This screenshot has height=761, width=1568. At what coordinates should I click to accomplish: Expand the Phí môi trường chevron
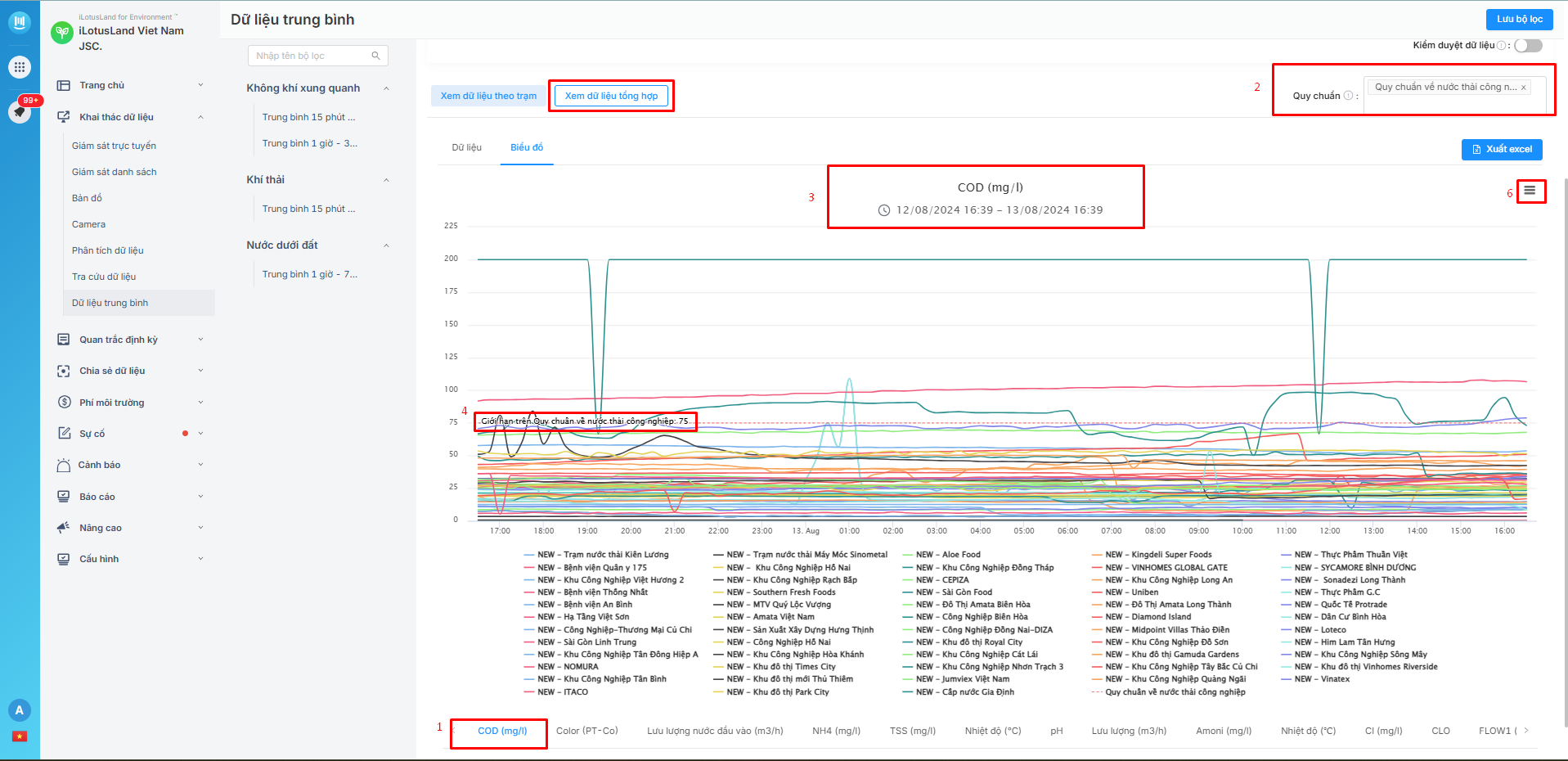coord(200,403)
